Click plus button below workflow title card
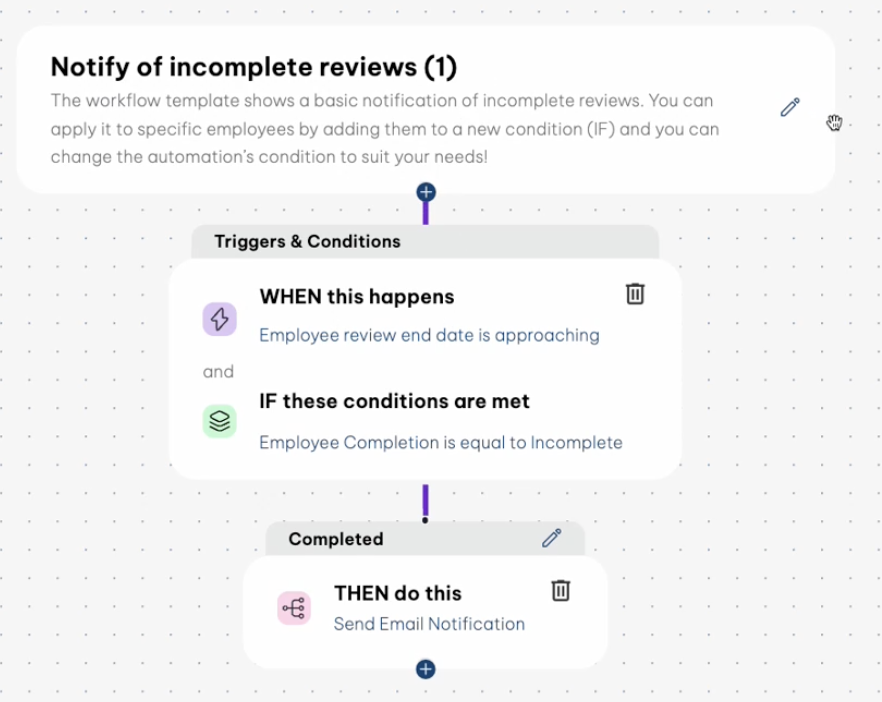 pyautogui.click(x=426, y=192)
